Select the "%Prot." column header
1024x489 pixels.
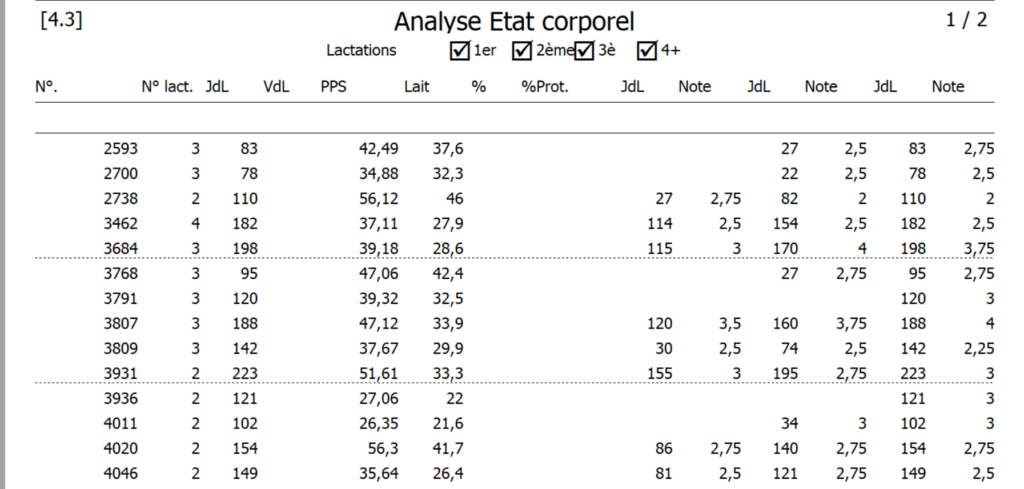coord(544,87)
